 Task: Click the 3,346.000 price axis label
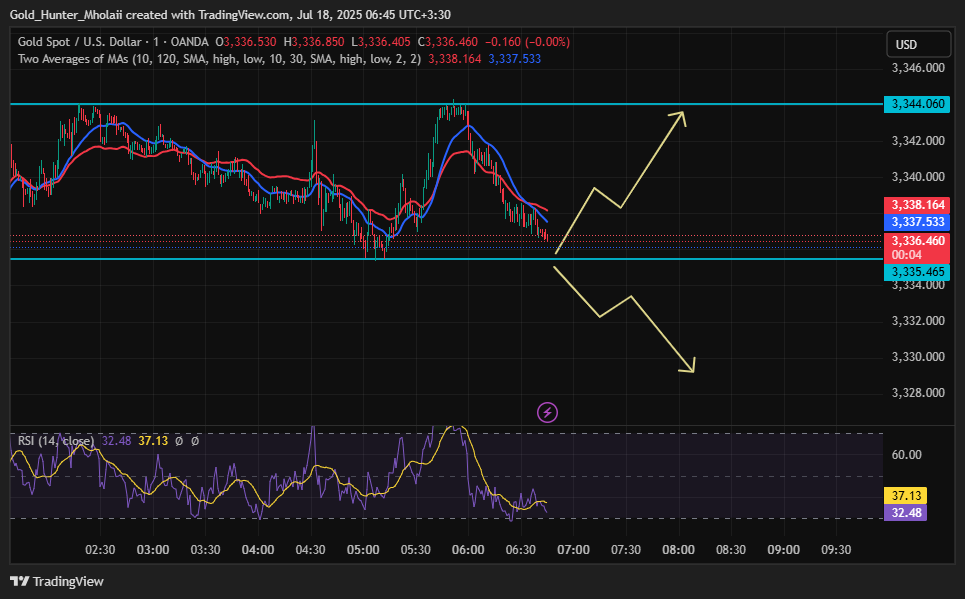click(918, 68)
